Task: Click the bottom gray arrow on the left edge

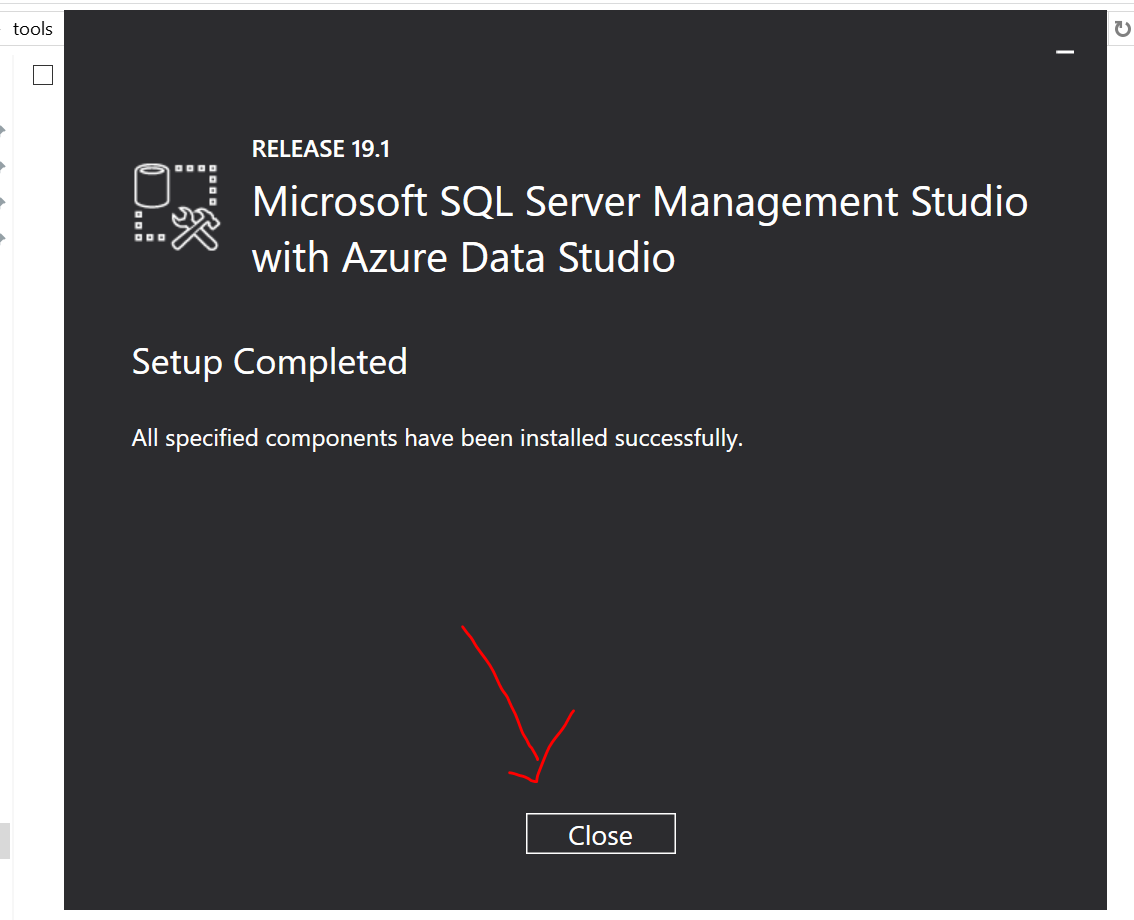Action: tap(2, 238)
